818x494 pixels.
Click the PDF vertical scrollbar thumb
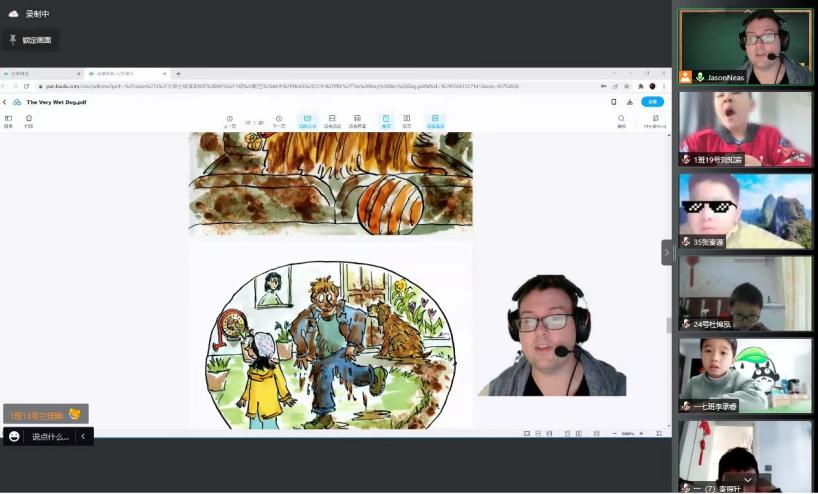point(669,326)
